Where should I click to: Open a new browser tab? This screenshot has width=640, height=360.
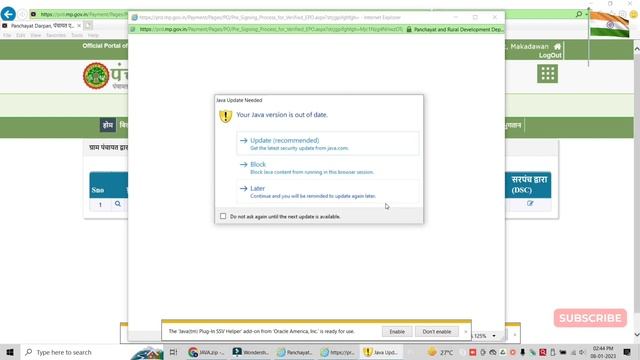tap(88, 25)
